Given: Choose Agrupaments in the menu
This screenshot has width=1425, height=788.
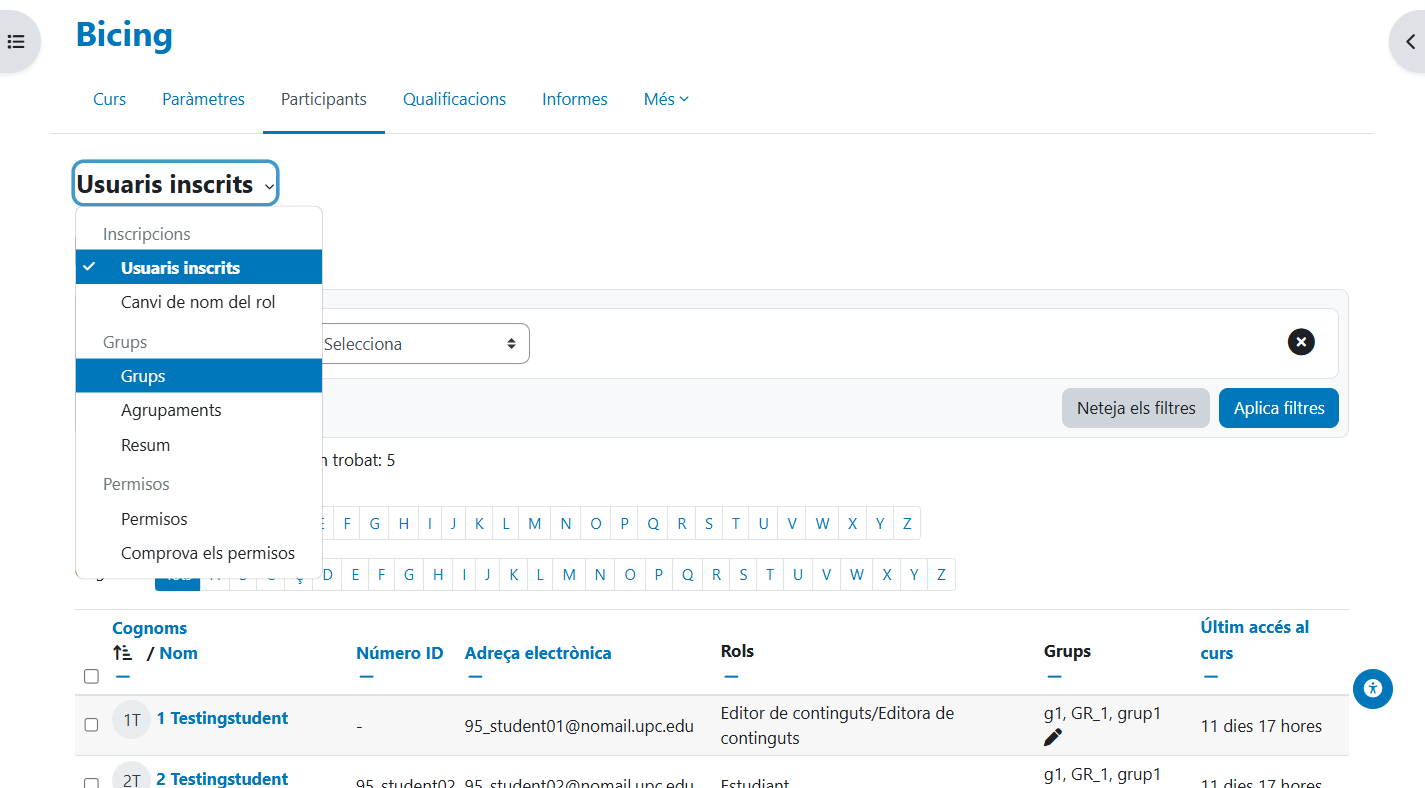Looking at the screenshot, I should point(171,410).
